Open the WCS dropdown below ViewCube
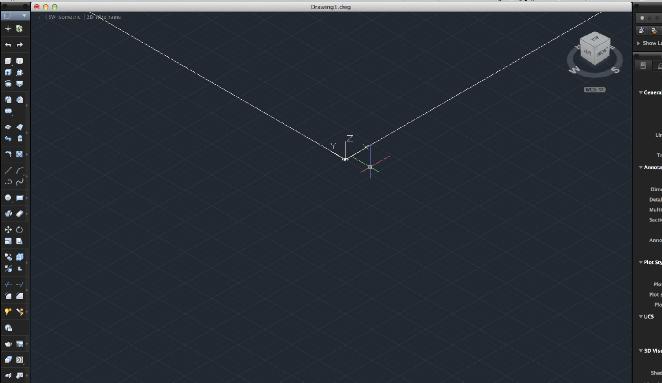The width and height of the screenshot is (662, 383). (595, 90)
